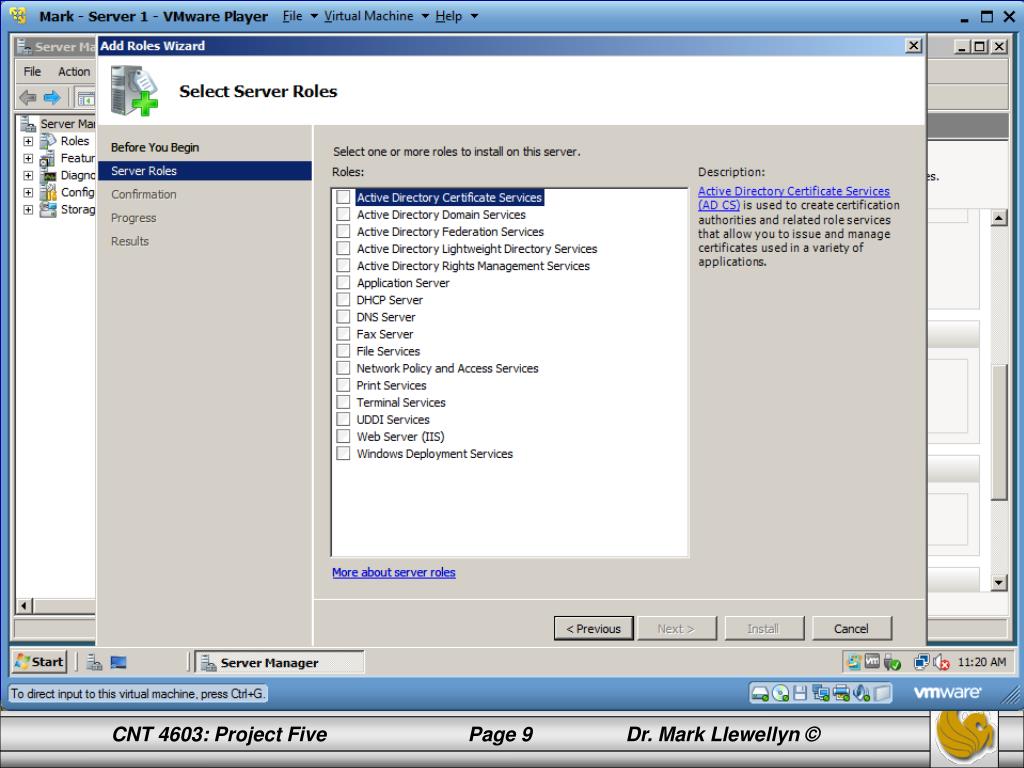Expand the Roles tree node
The height and width of the screenshot is (768, 1024).
point(28,141)
